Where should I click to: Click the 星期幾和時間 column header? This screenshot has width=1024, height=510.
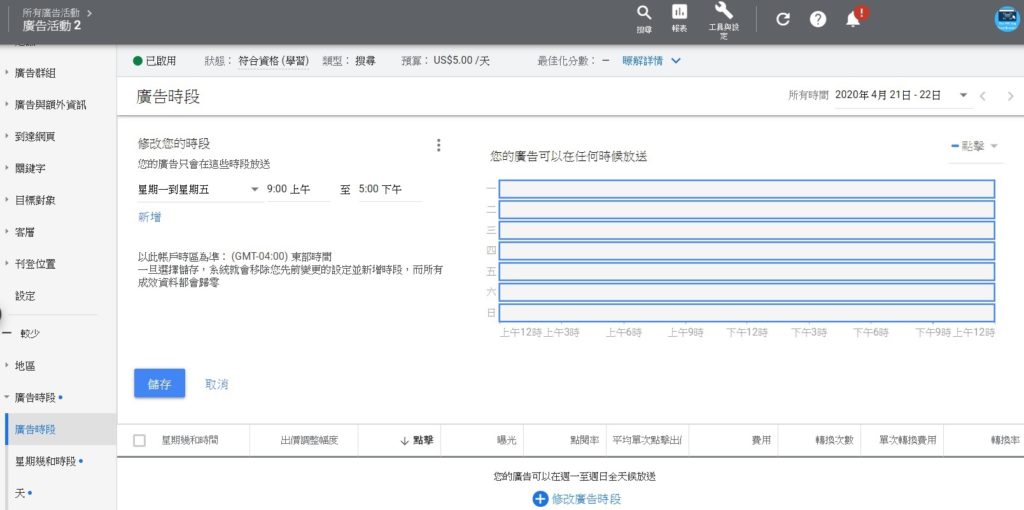[x=190, y=441]
